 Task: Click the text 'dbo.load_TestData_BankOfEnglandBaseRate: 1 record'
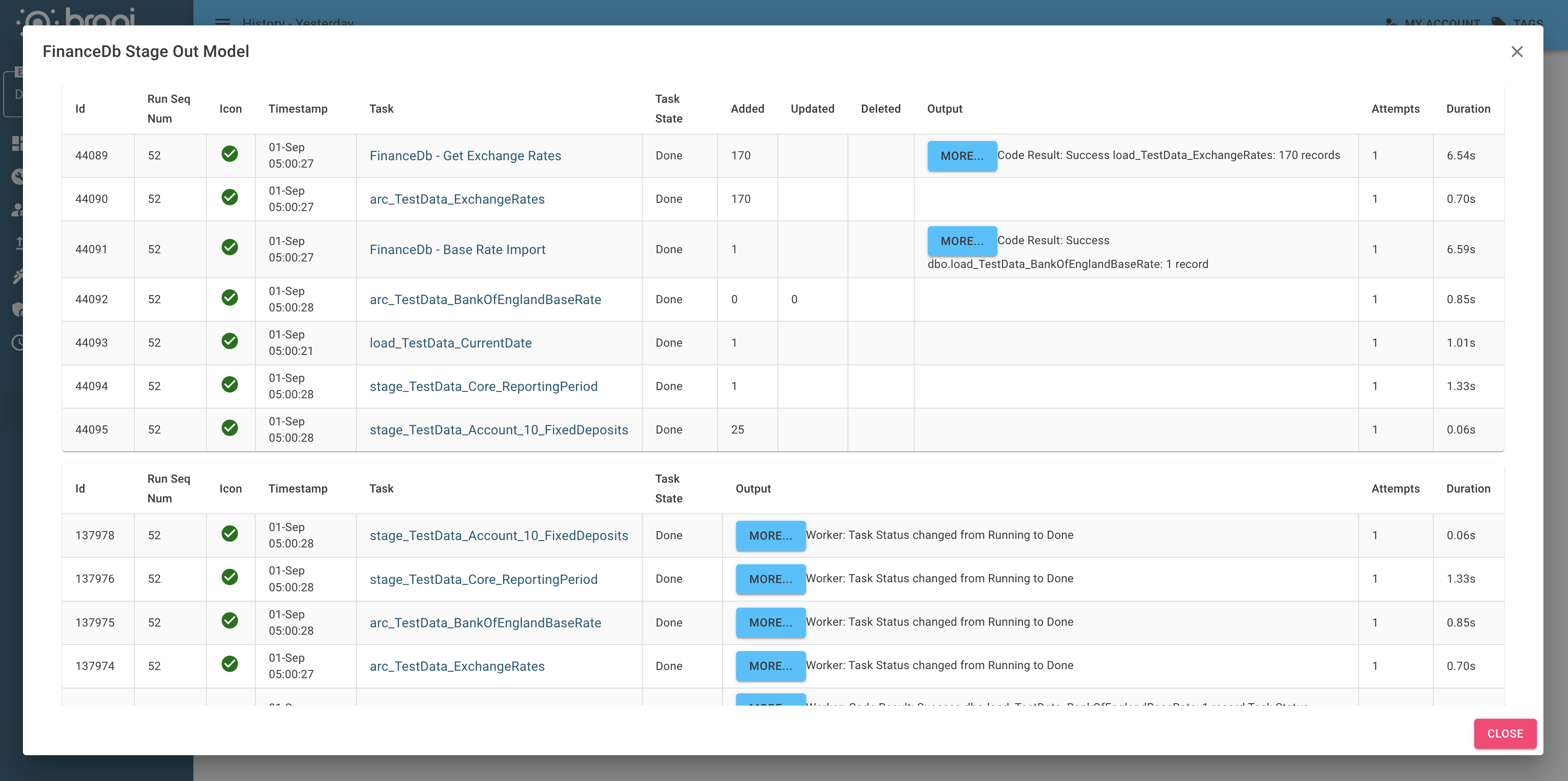1067,264
